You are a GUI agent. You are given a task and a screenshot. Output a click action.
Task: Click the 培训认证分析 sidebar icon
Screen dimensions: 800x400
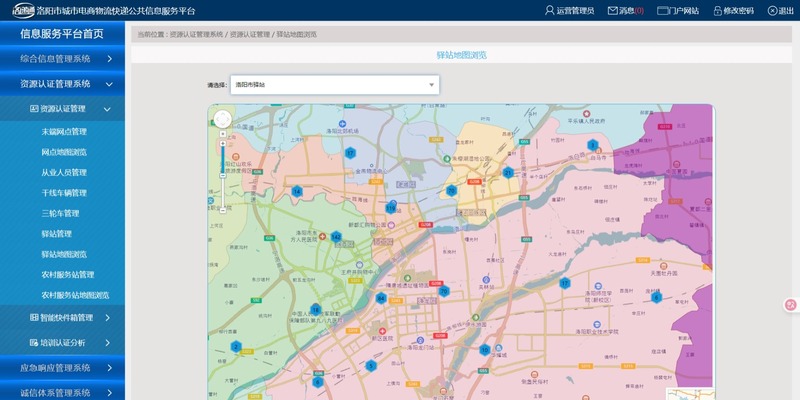click(x=34, y=343)
